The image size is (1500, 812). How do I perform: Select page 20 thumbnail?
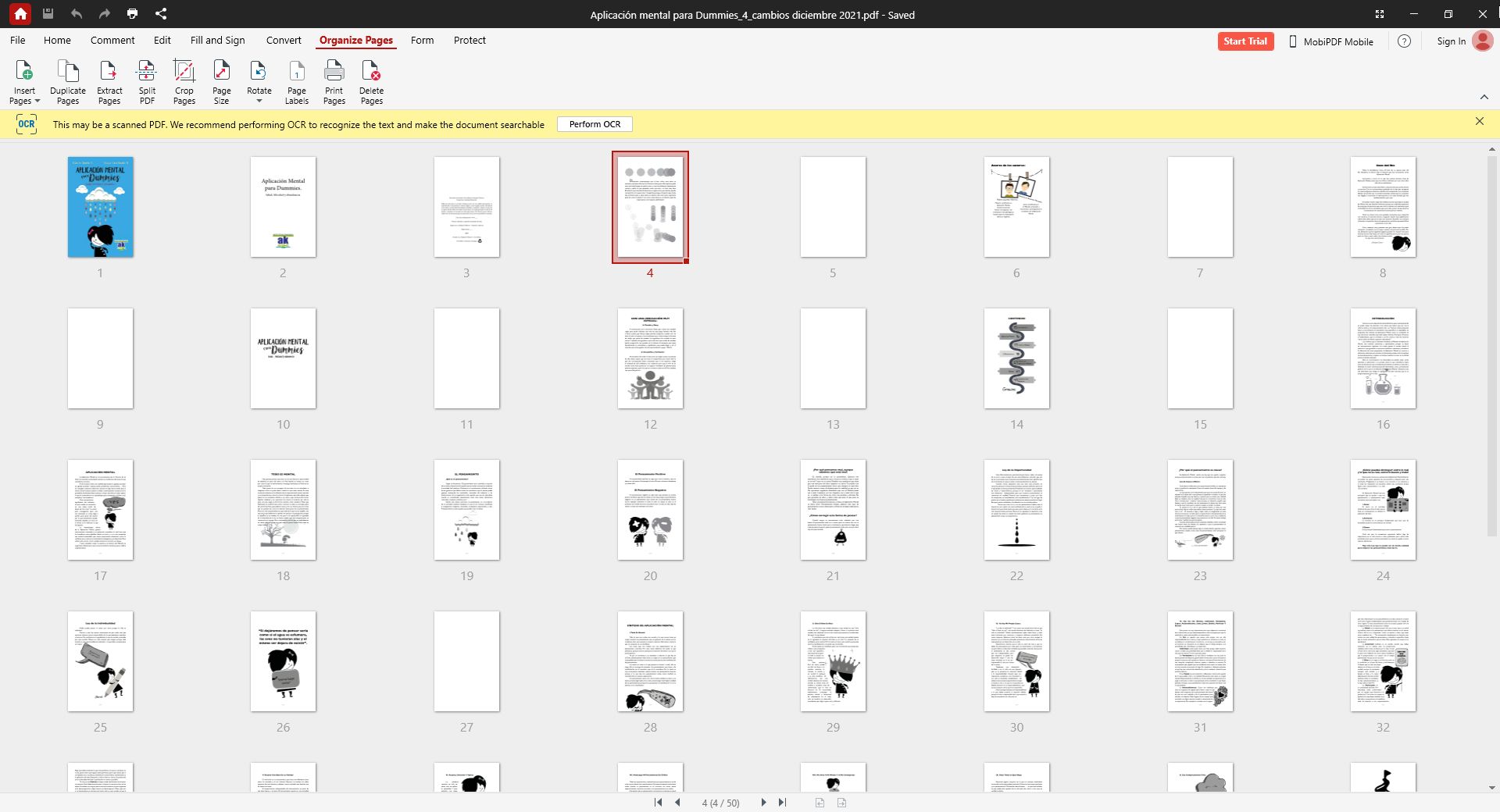[650, 510]
